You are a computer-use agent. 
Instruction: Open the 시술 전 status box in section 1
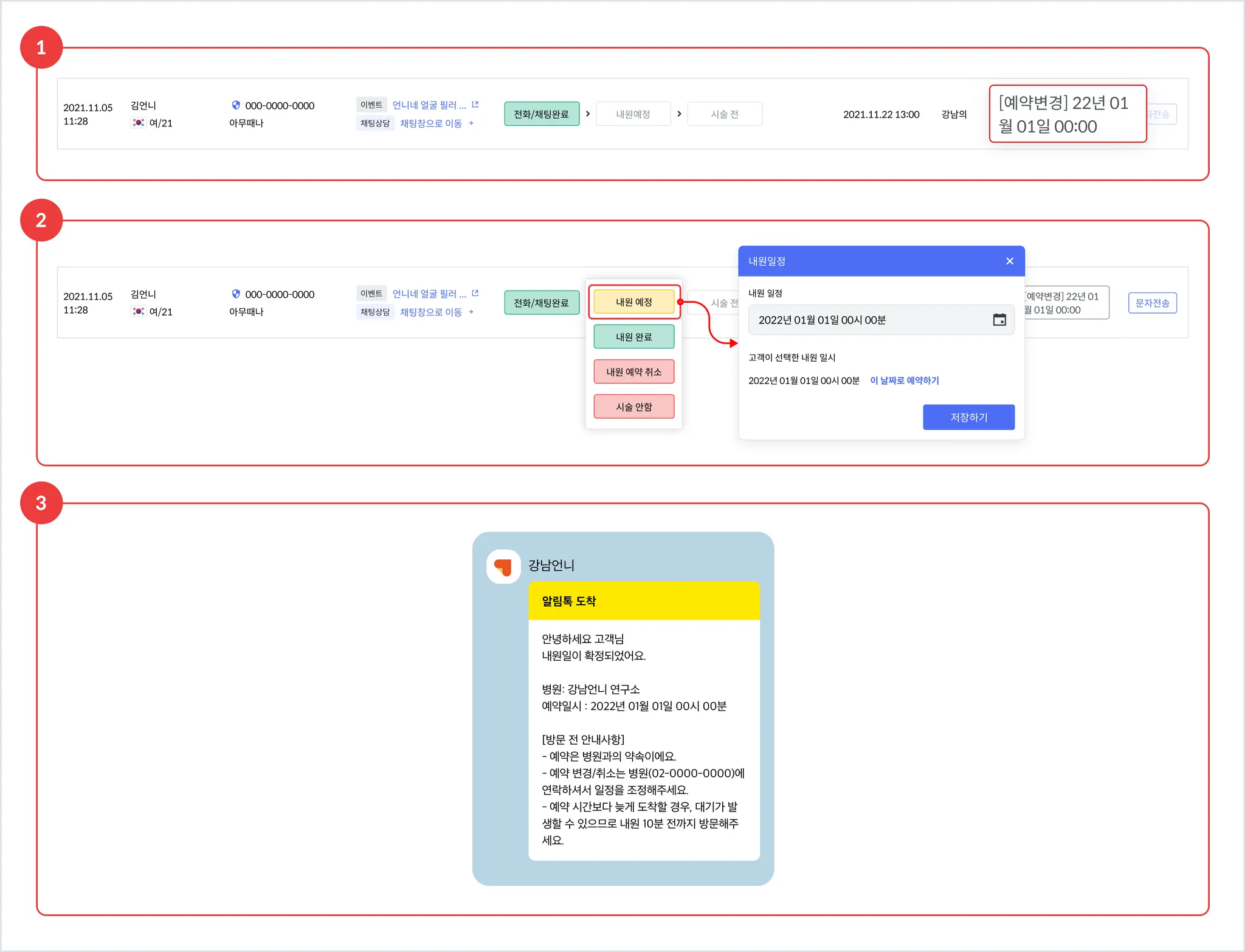click(x=724, y=114)
